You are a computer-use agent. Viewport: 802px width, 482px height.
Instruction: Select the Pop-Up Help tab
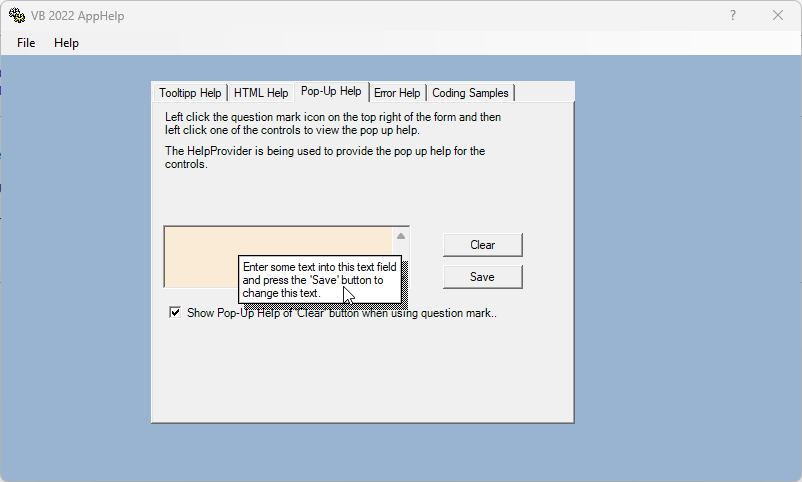point(331,91)
